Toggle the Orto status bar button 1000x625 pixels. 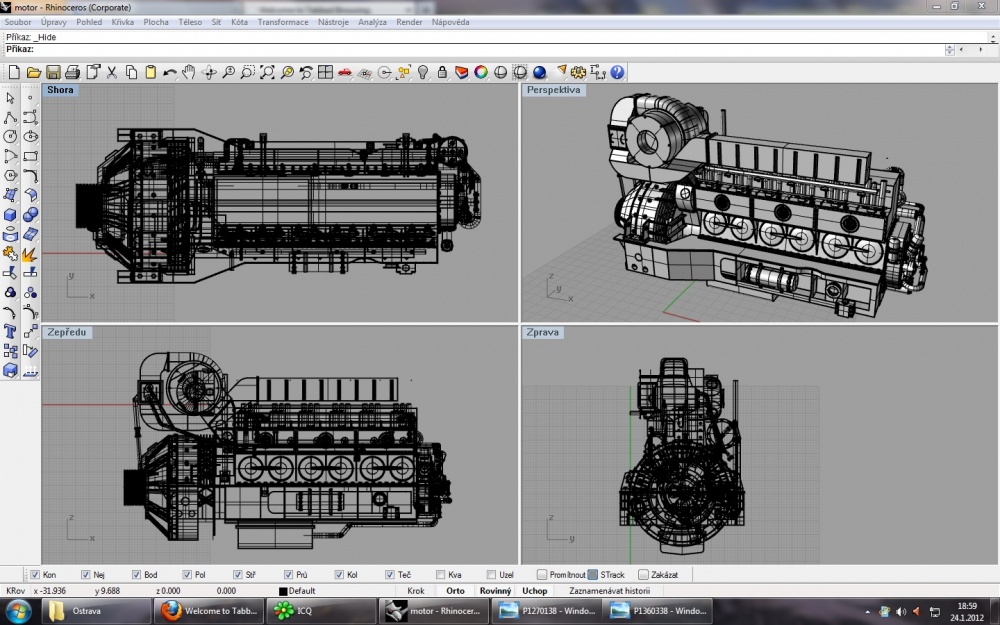(455, 591)
